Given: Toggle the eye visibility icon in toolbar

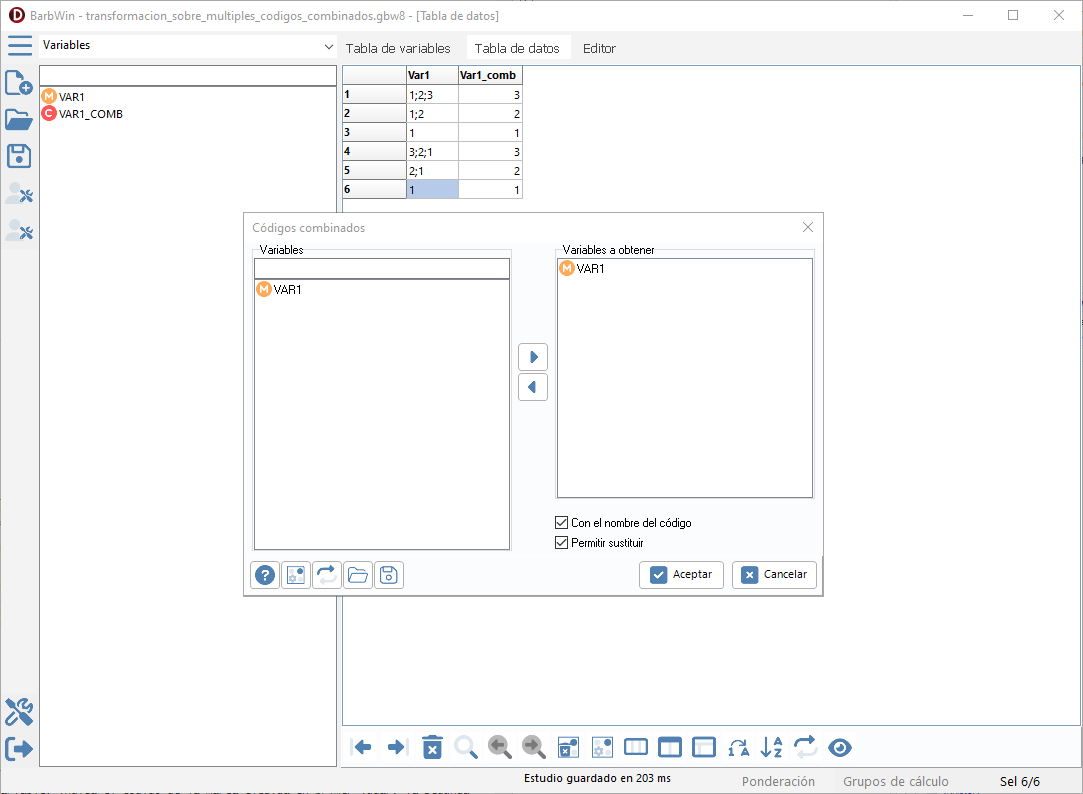Looking at the screenshot, I should [x=840, y=747].
